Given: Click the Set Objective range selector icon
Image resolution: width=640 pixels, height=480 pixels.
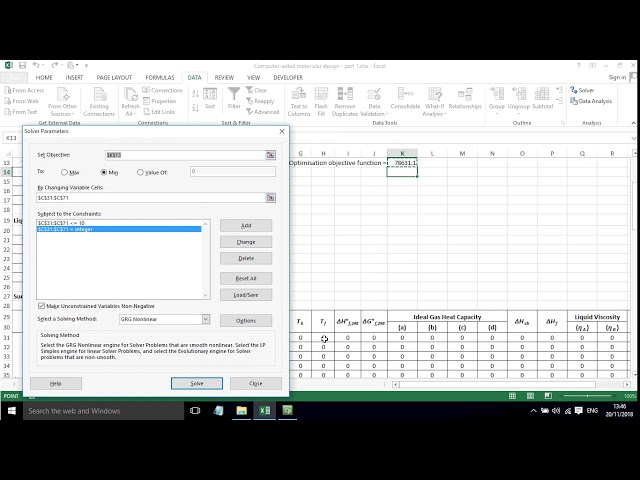Looking at the screenshot, I should point(270,155).
